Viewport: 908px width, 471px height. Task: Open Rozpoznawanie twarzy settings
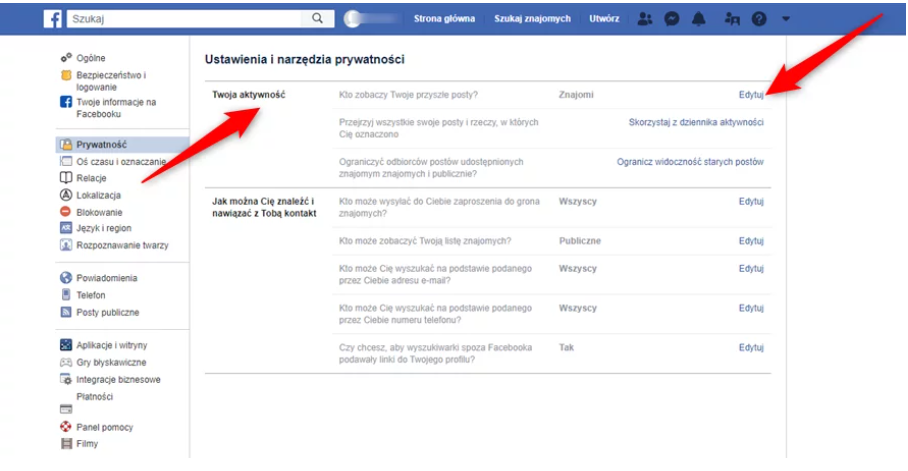(x=122, y=245)
